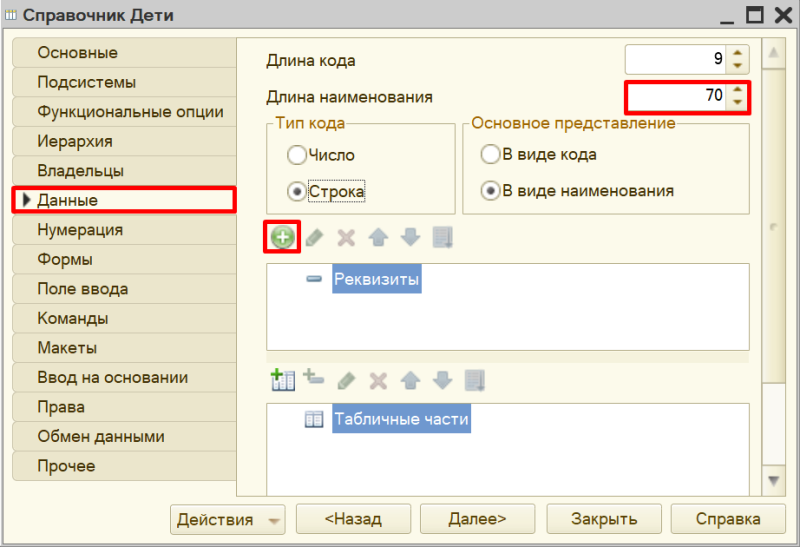Screen dimensions: 800x547
Task: Click move up arrow above Реквизиты list
Action: point(378,238)
